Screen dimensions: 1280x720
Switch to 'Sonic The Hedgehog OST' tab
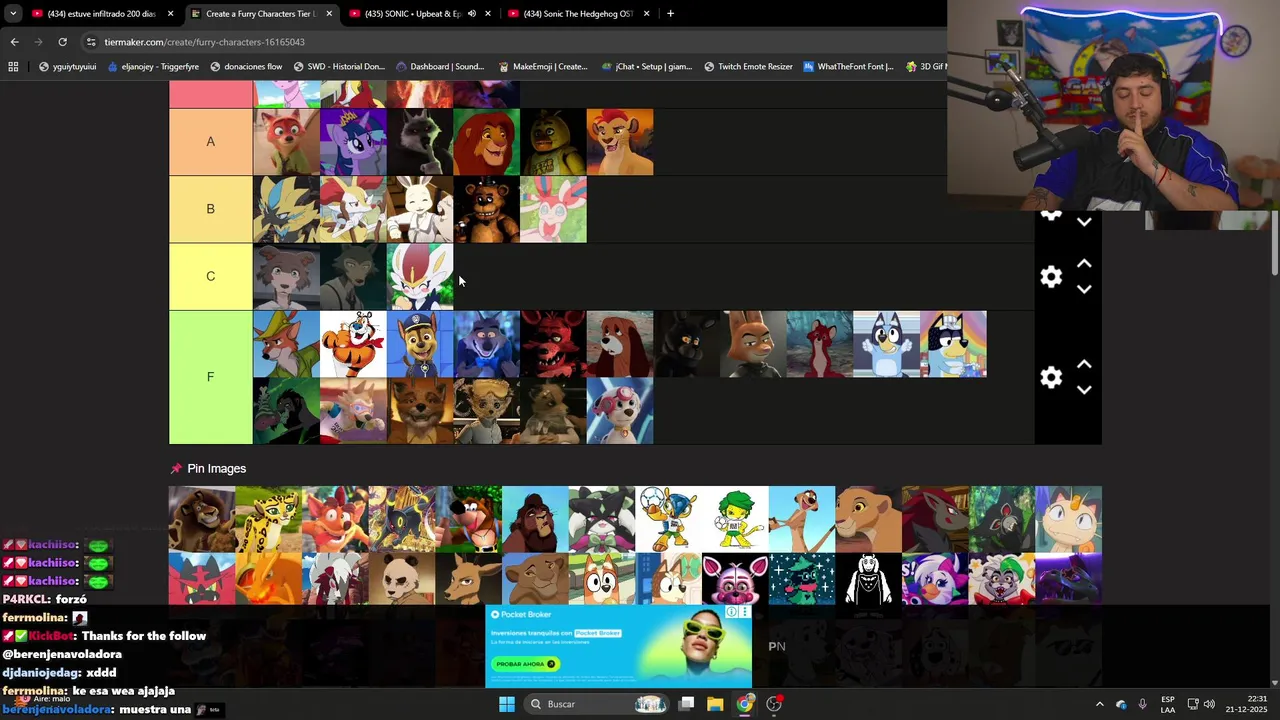click(578, 14)
